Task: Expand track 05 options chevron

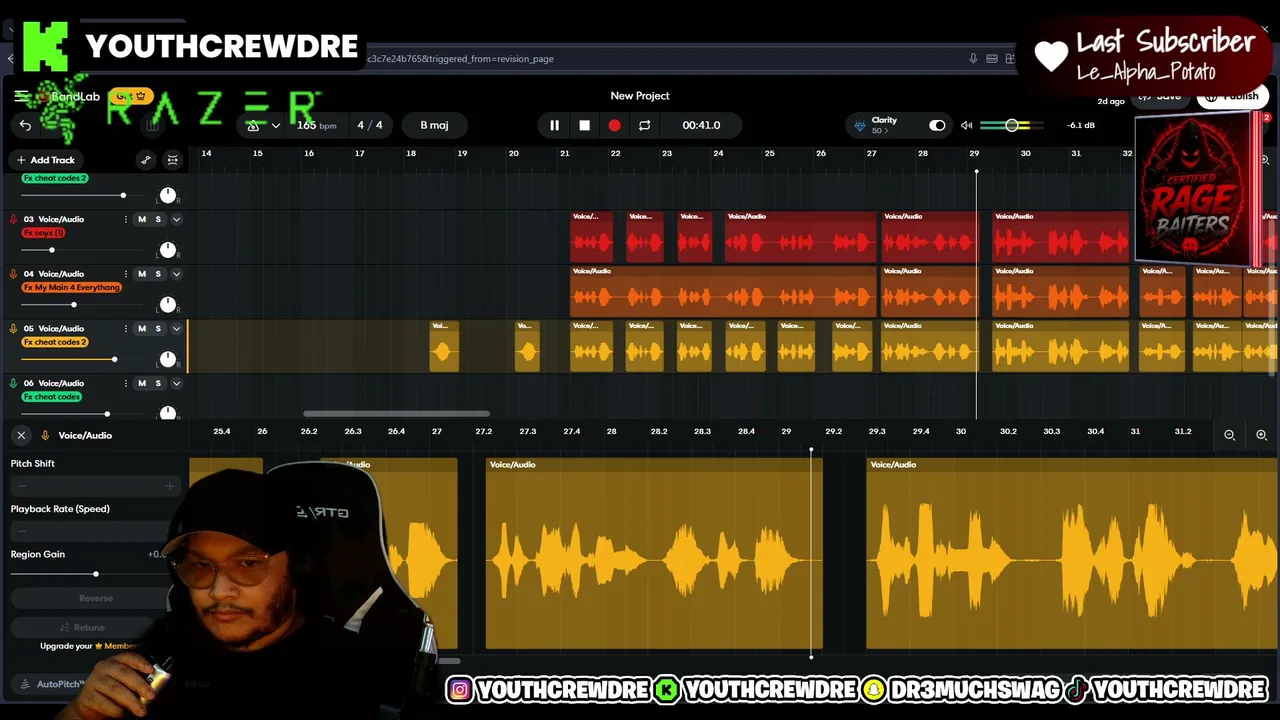Action: pyautogui.click(x=176, y=329)
